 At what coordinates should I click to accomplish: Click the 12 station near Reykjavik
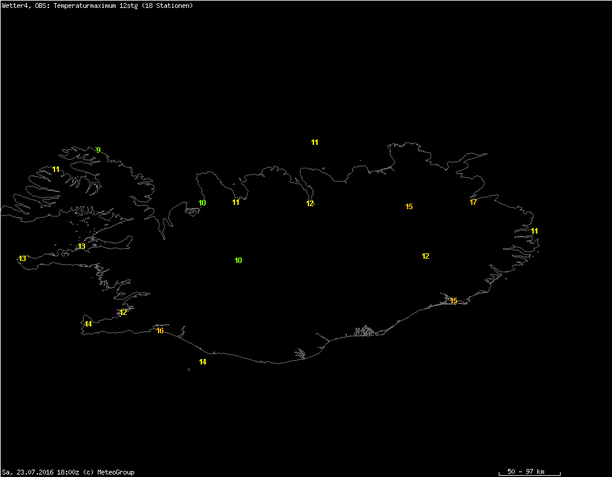[123, 312]
